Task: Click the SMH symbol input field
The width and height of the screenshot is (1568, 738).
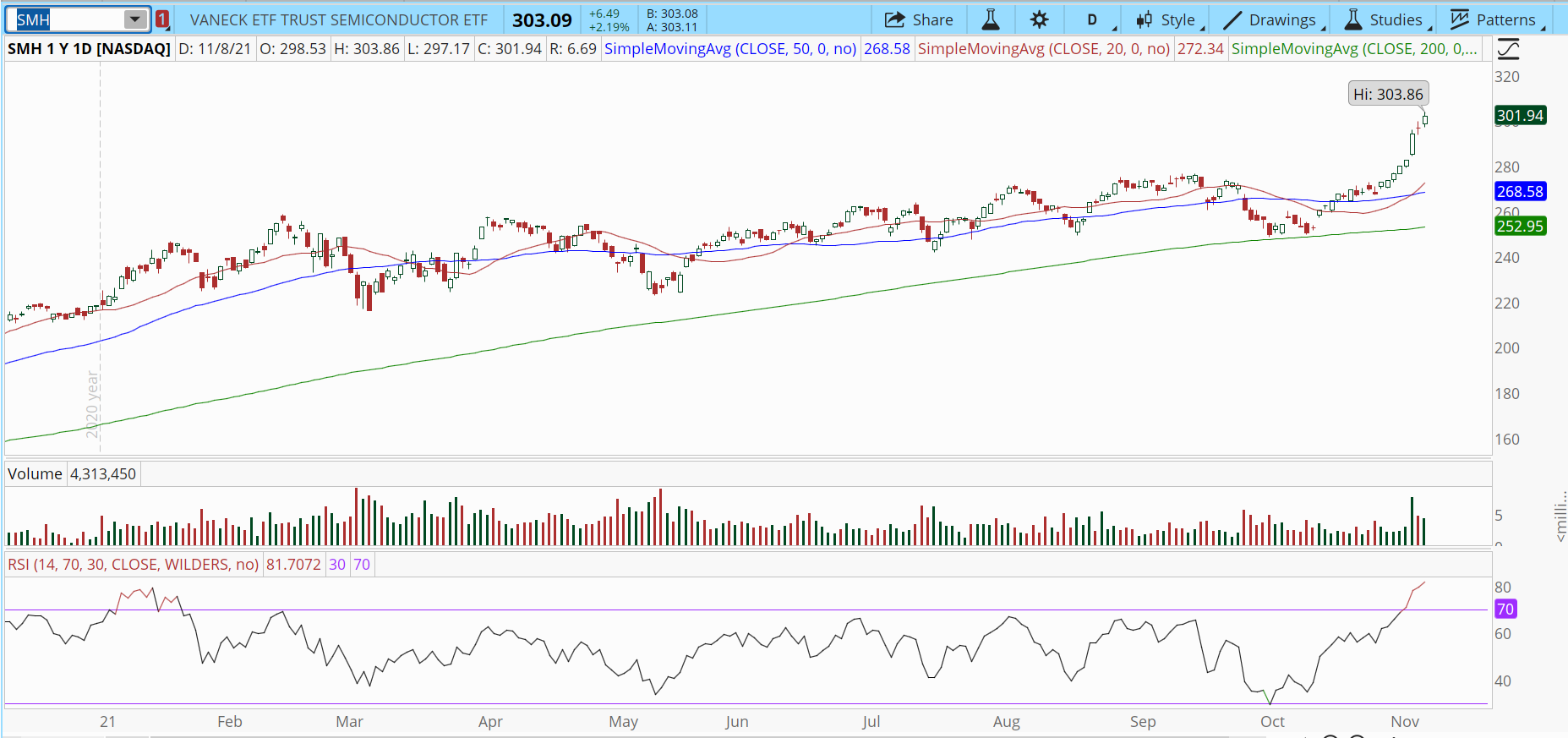Action: [x=68, y=19]
